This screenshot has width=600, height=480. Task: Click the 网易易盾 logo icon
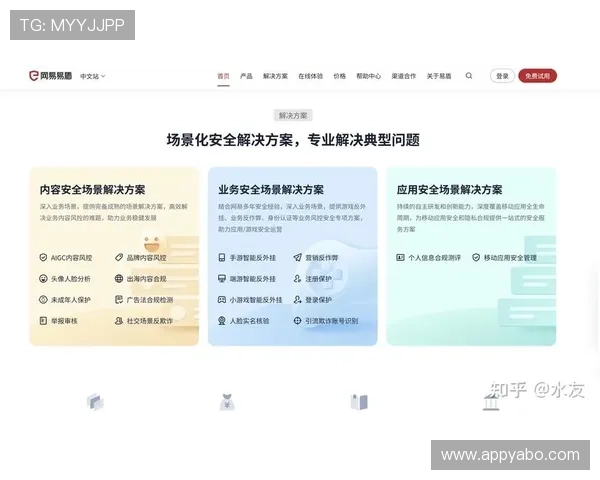34,76
